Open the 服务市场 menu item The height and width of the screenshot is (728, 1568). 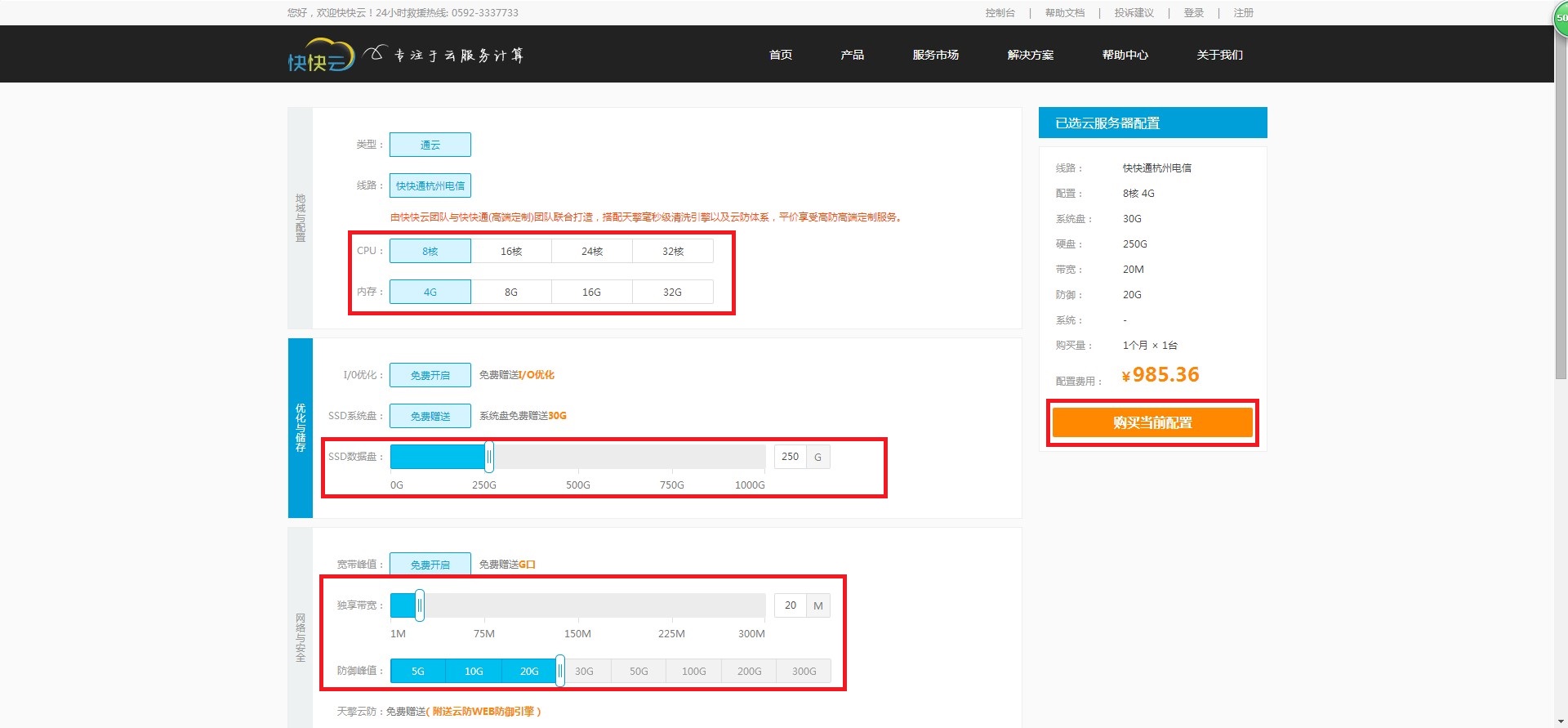click(x=936, y=55)
